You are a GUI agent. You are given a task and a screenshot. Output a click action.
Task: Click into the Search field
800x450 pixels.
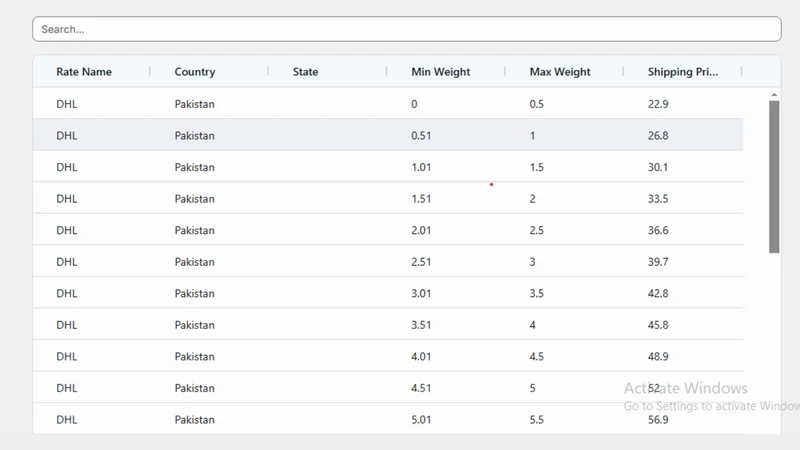point(407,29)
